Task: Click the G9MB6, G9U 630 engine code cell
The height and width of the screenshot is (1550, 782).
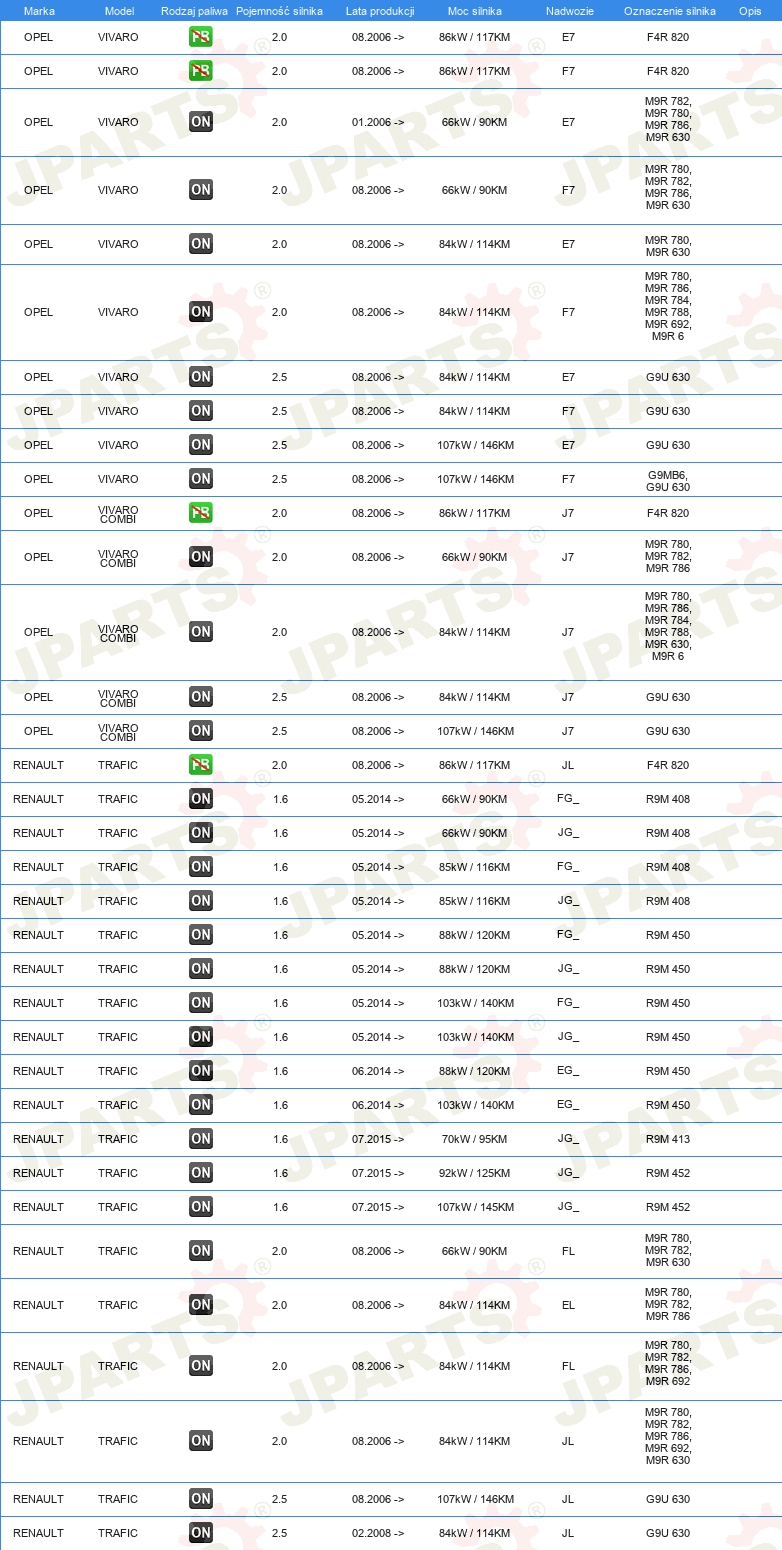Action: 668,481
